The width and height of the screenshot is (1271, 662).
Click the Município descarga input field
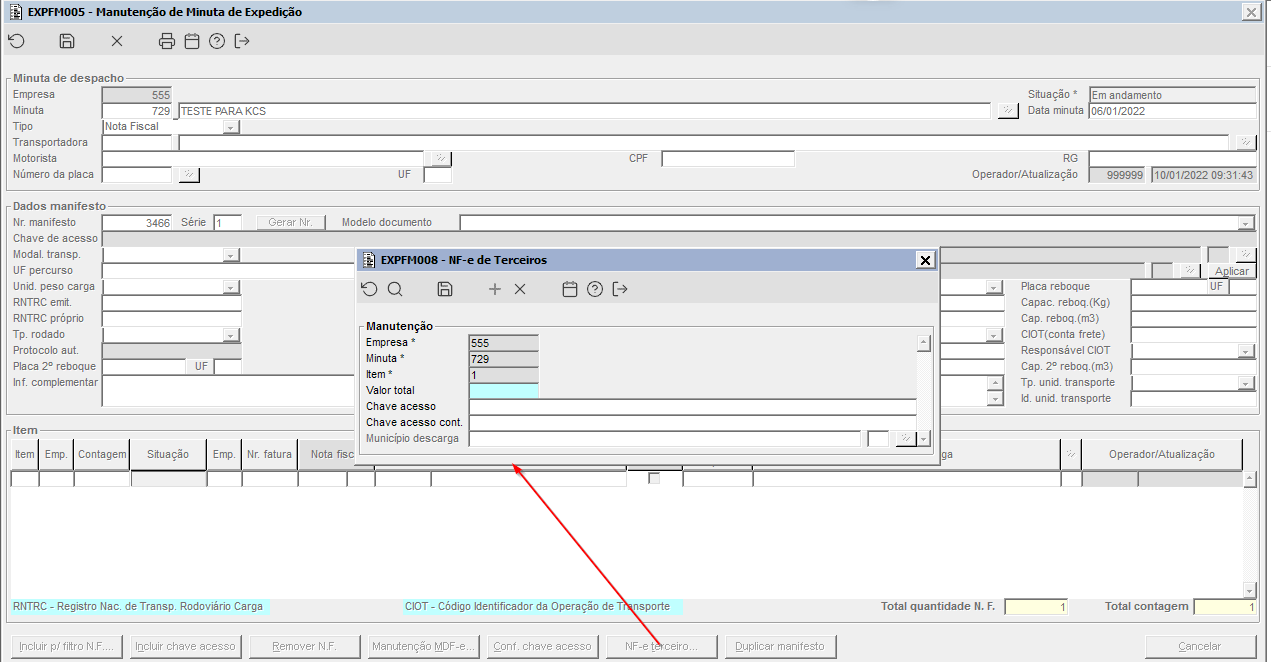pyautogui.click(x=664, y=439)
